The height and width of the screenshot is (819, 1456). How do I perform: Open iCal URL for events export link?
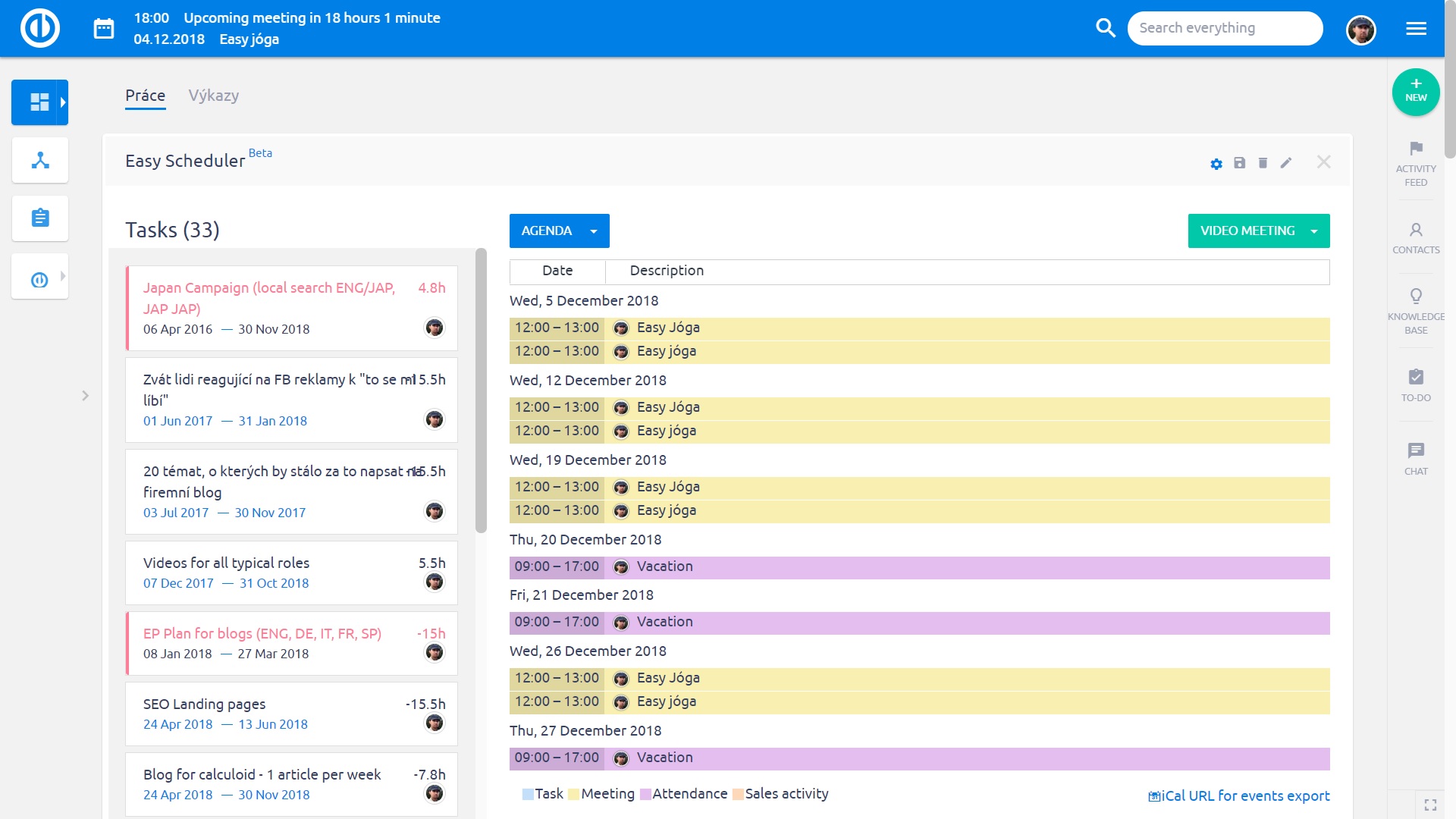tap(1239, 795)
